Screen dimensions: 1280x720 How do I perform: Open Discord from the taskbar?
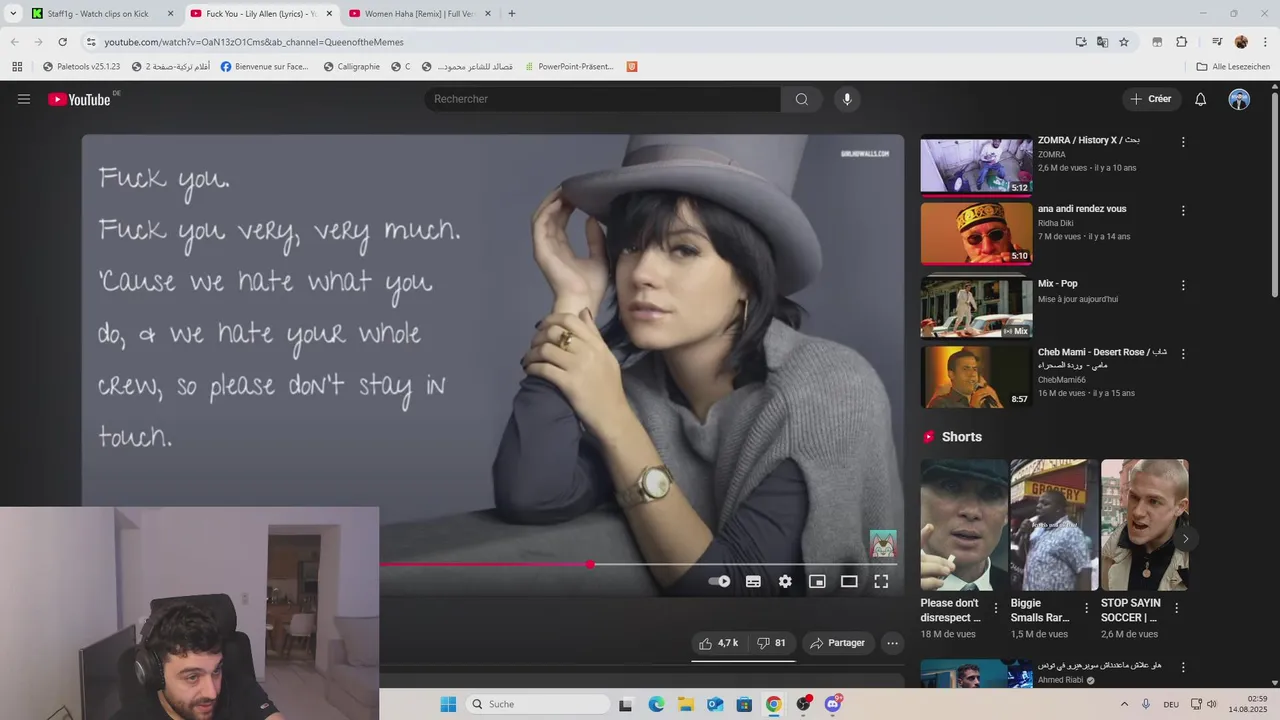833,704
